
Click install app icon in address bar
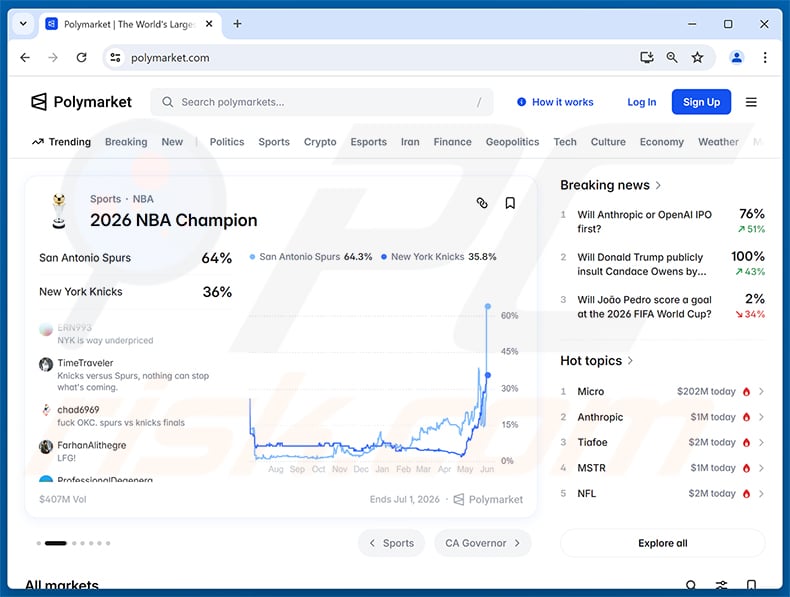pyautogui.click(x=647, y=57)
